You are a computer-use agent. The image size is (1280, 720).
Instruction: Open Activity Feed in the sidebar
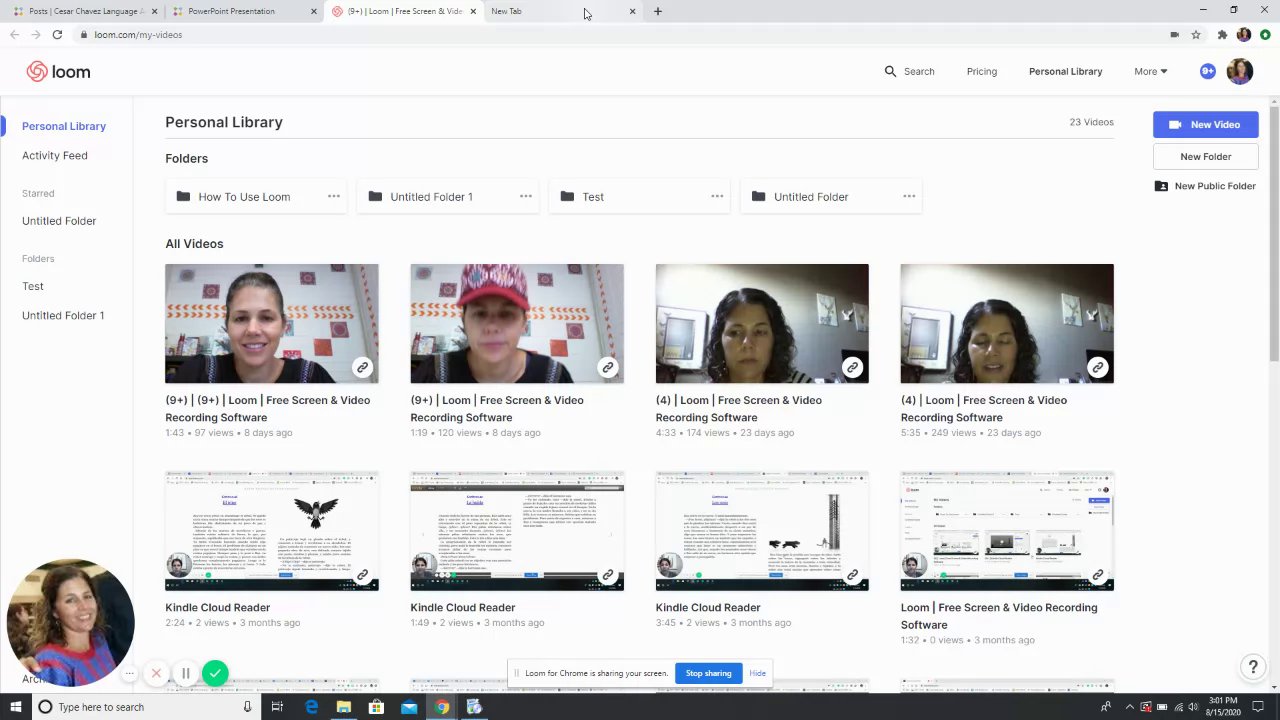(55, 155)
